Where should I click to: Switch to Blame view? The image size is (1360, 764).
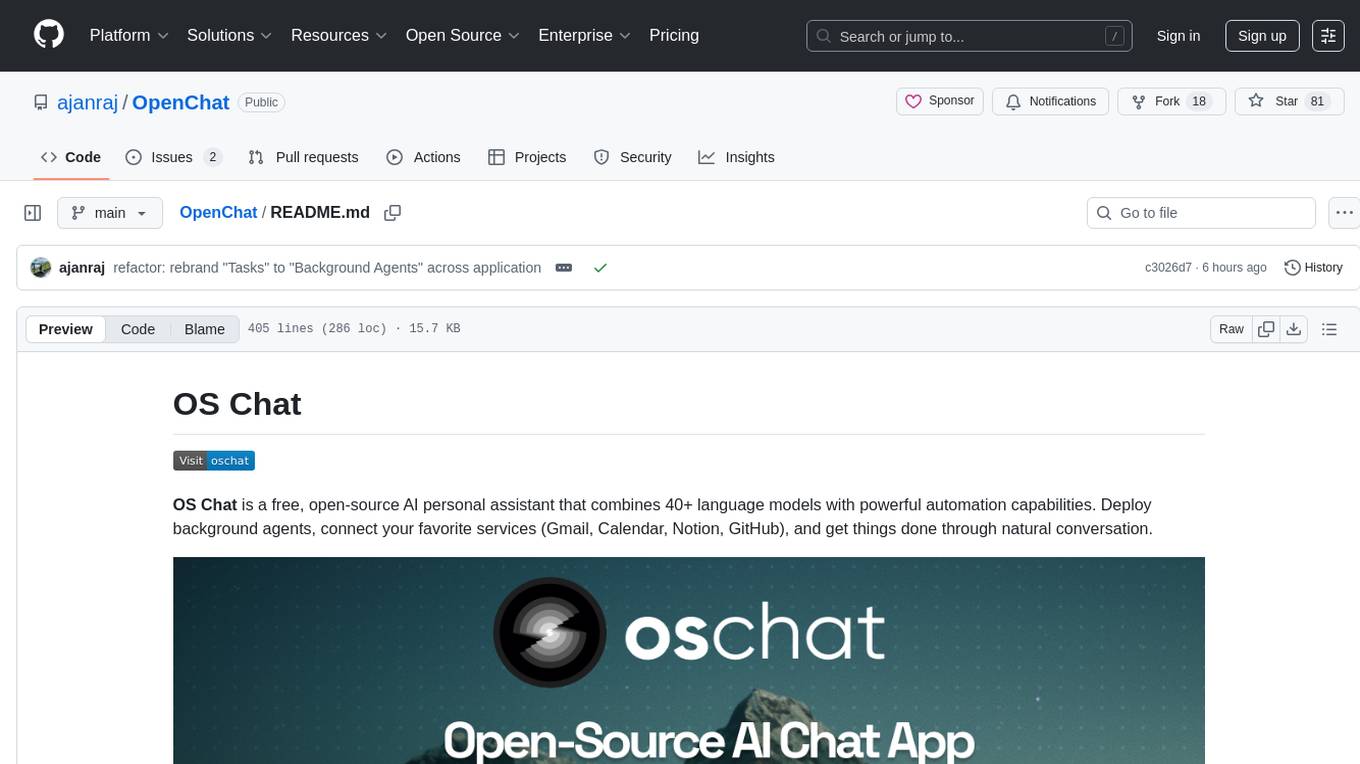click(205, 329)
